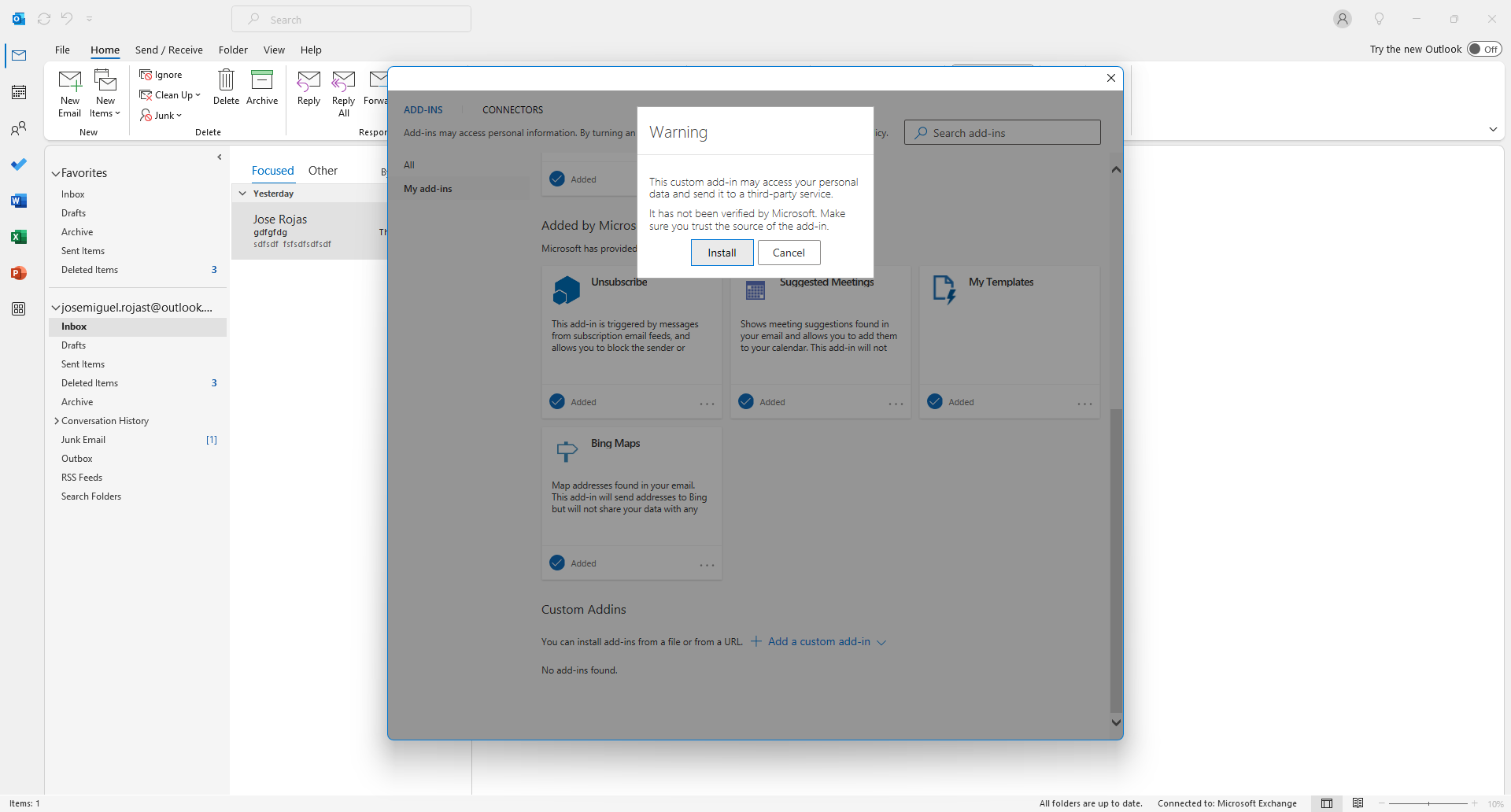1511x812 pixels.
Task: Open the Mail module in the sidebar
Action: point(19,56)
